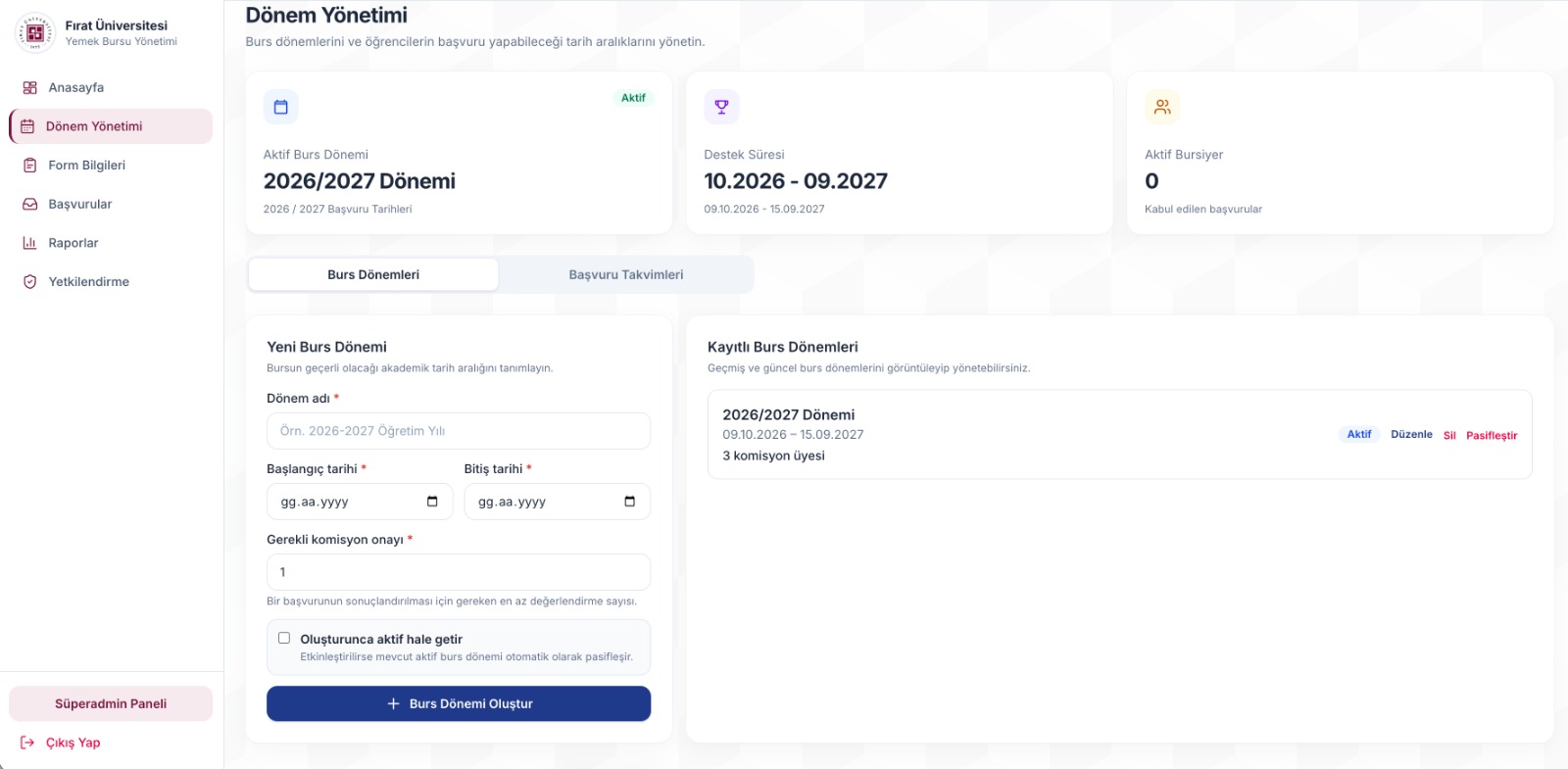Image resolution: width=1568 pixels, height=769 pixels.
Task: Open Raporlar section in sidebar
Action: tap(111, 243)
